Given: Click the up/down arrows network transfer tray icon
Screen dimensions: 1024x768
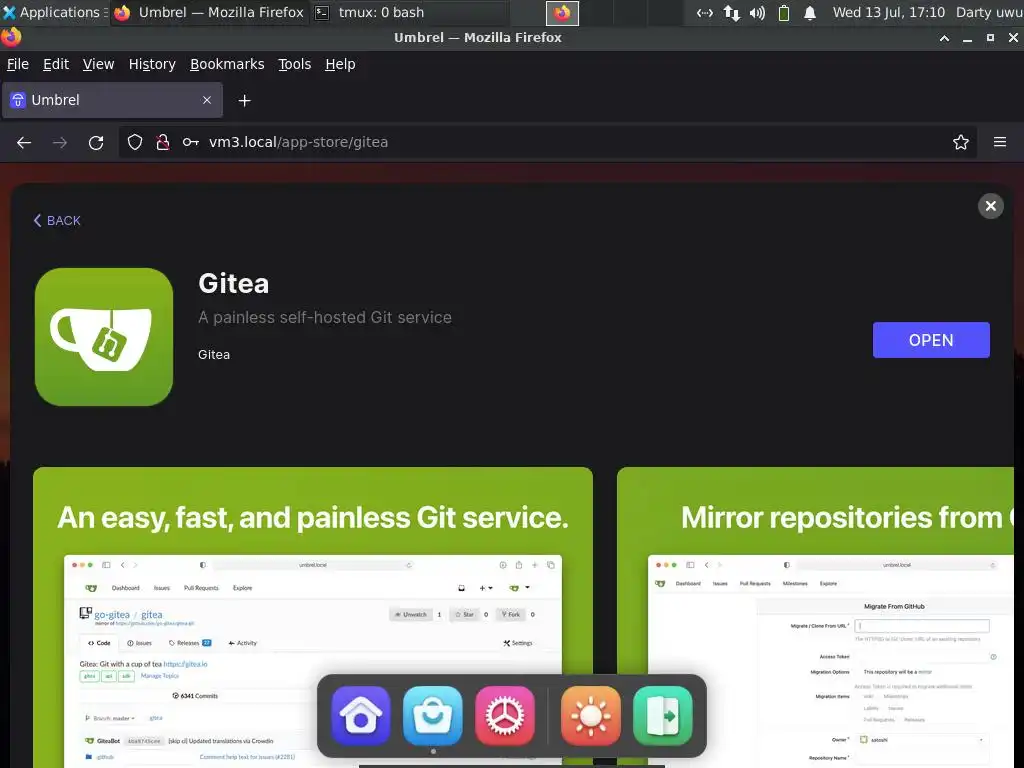Looking at the screenshot, I should click(731, 13).
